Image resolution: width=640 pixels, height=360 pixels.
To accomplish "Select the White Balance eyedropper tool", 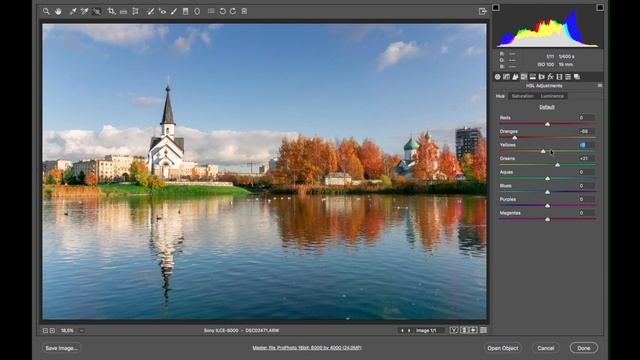I will click(73, 11).
